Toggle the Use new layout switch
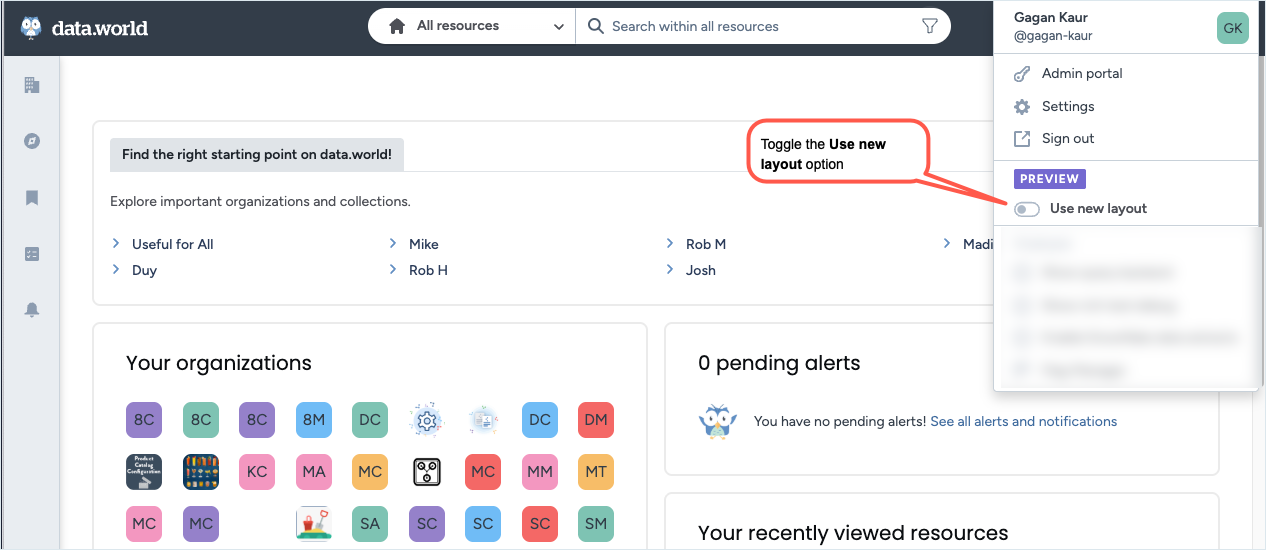 1027,209
